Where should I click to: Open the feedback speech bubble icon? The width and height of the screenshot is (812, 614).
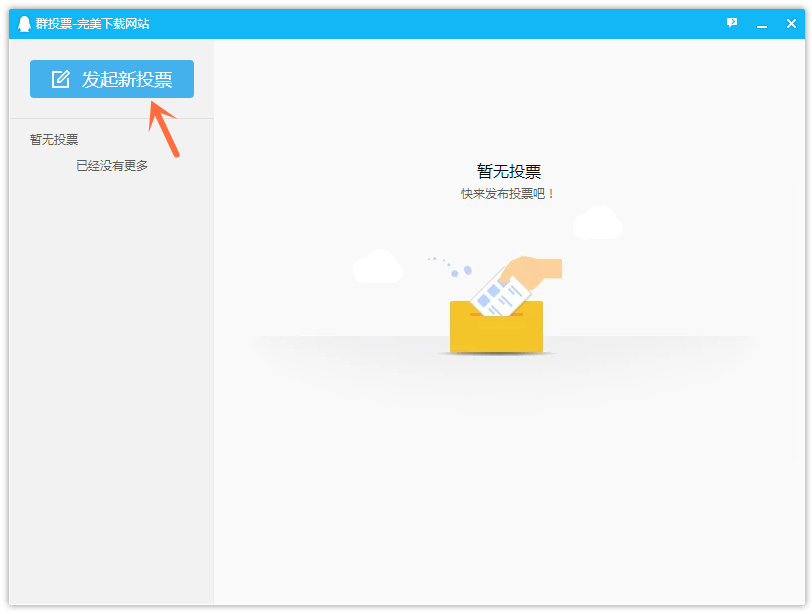point(732,23)
